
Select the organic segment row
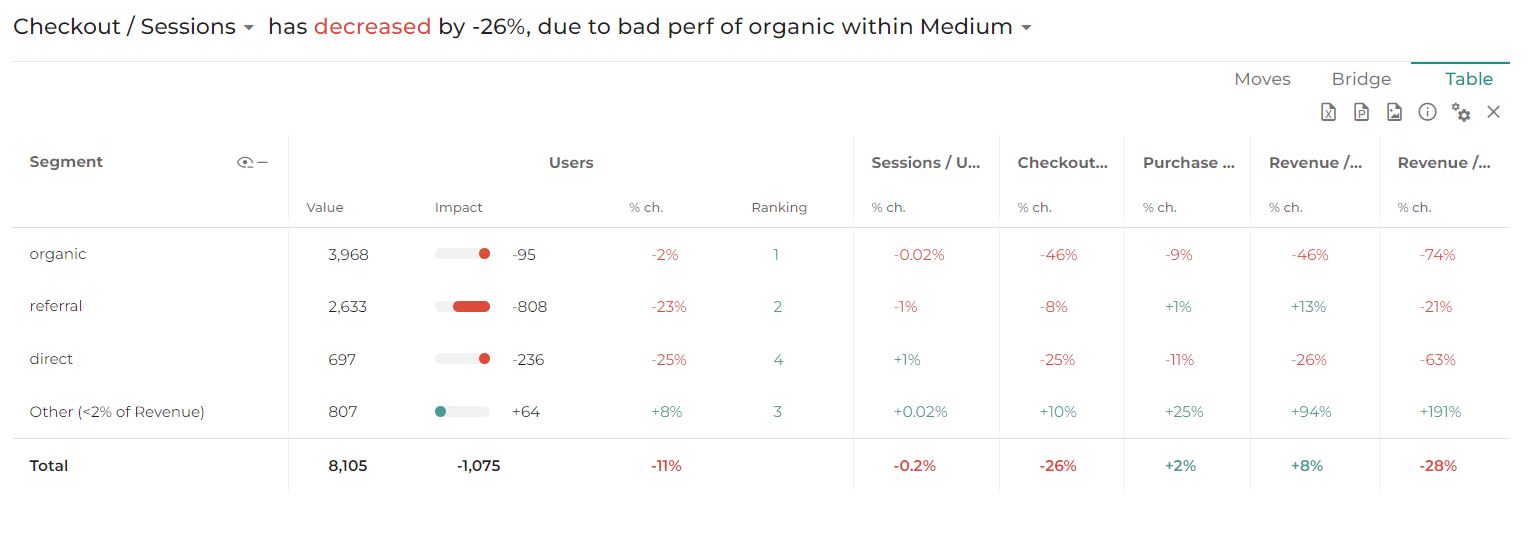pyautogui.click(x=760, y=254)
